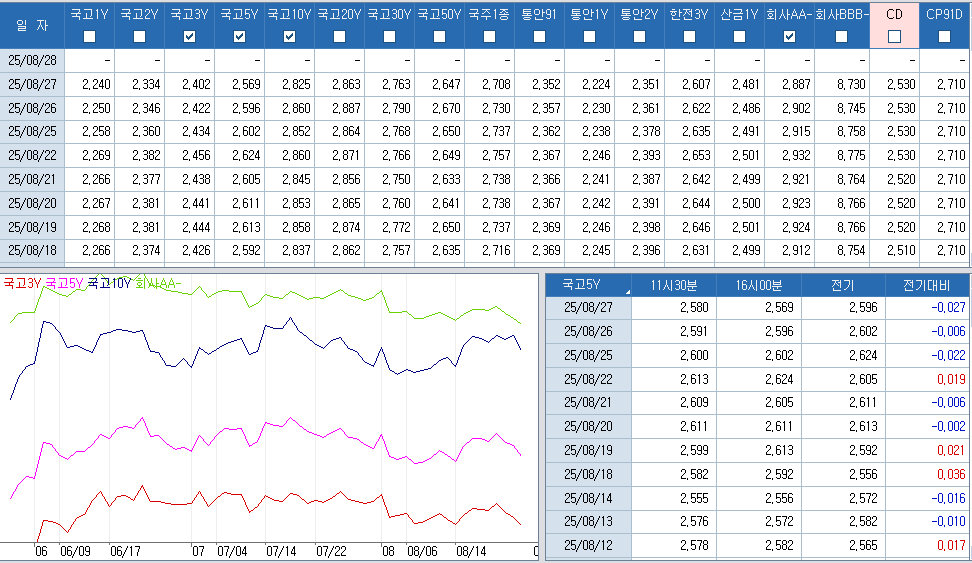Click the 일자 date column header
972x563 pixels.
[32, 24]
